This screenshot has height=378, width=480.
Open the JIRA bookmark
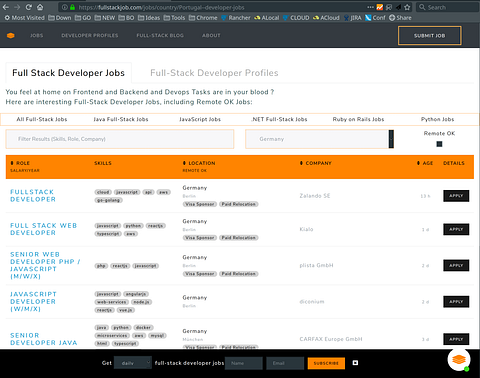353,18
